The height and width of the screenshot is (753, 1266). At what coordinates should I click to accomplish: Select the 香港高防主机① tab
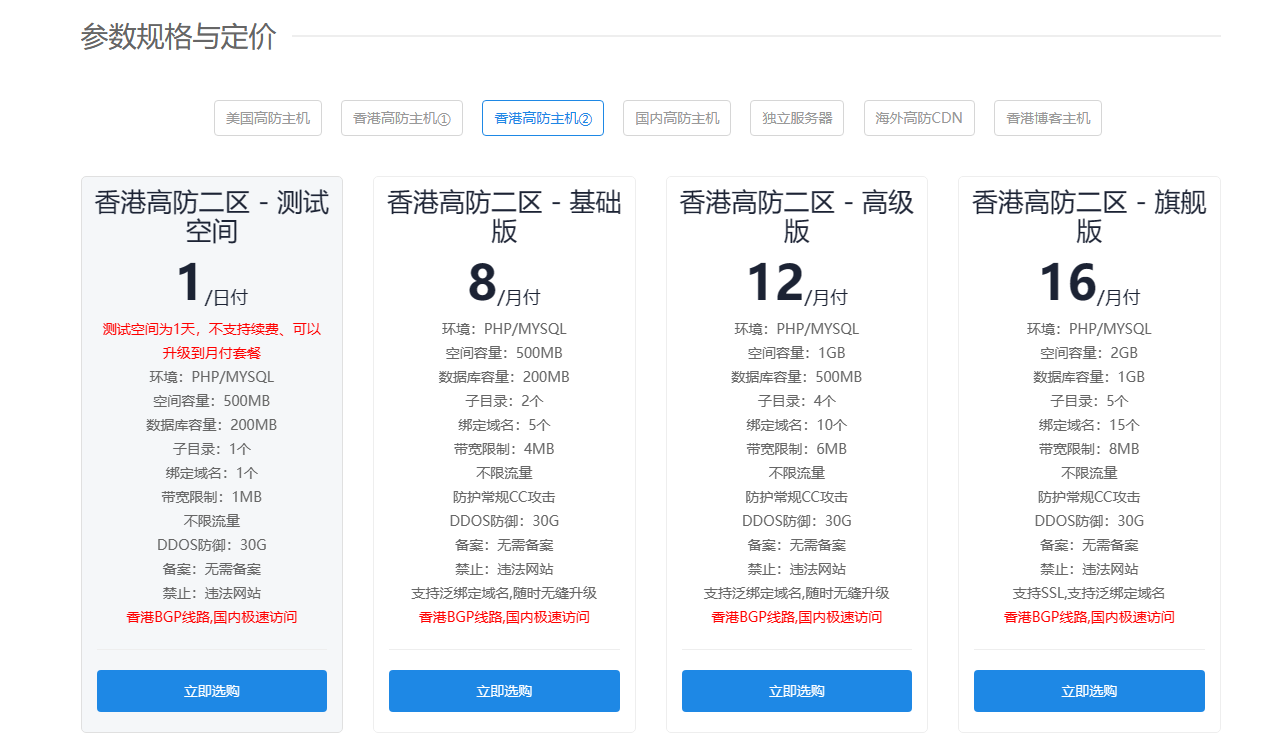tap(401, 118)
